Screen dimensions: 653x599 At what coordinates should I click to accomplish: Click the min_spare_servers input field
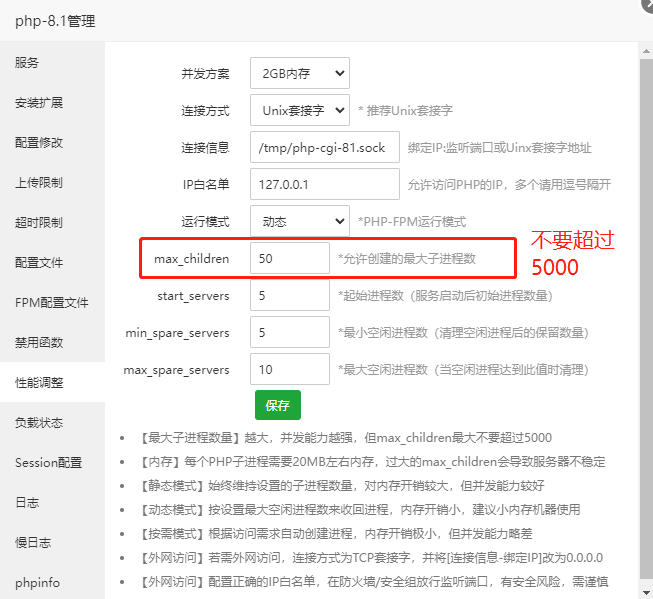tap(289, 332)
